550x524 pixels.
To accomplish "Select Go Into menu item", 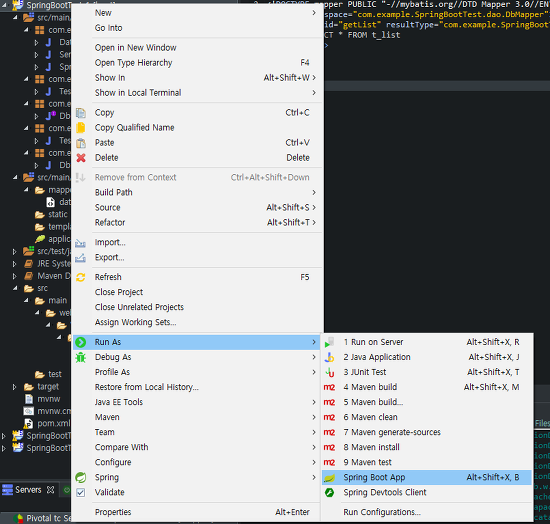I will pos(196,28).
